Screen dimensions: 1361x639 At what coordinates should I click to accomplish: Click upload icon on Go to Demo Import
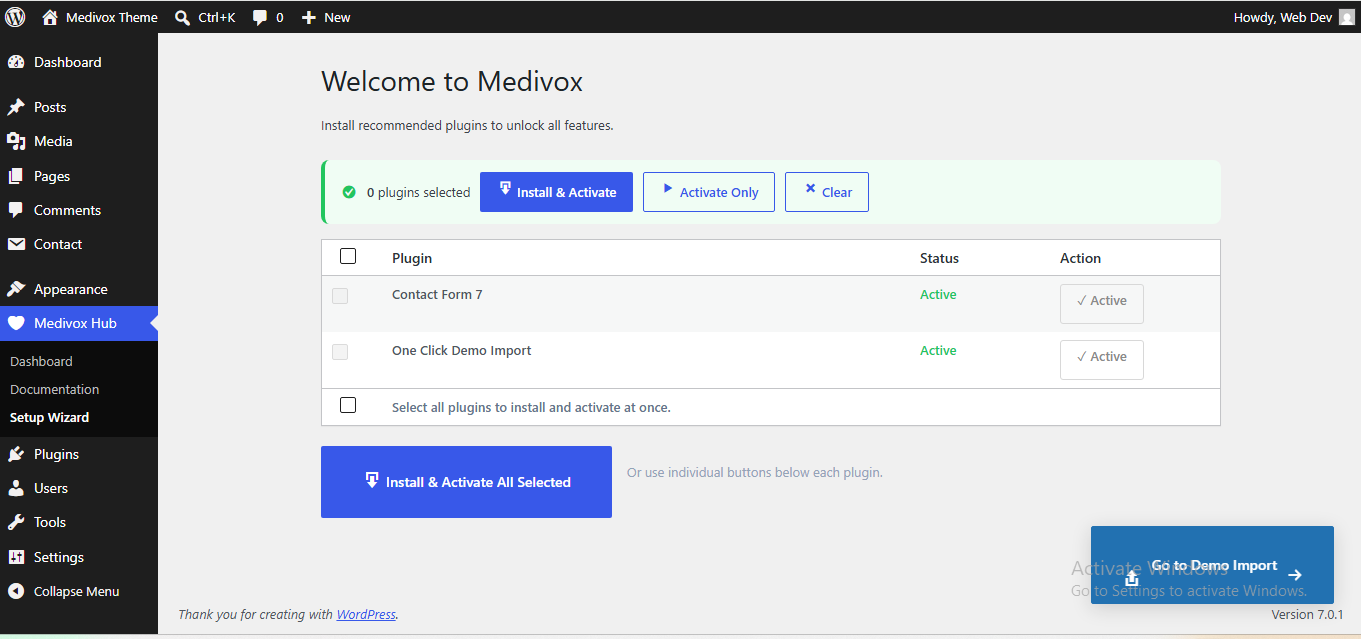(1132, 578)
